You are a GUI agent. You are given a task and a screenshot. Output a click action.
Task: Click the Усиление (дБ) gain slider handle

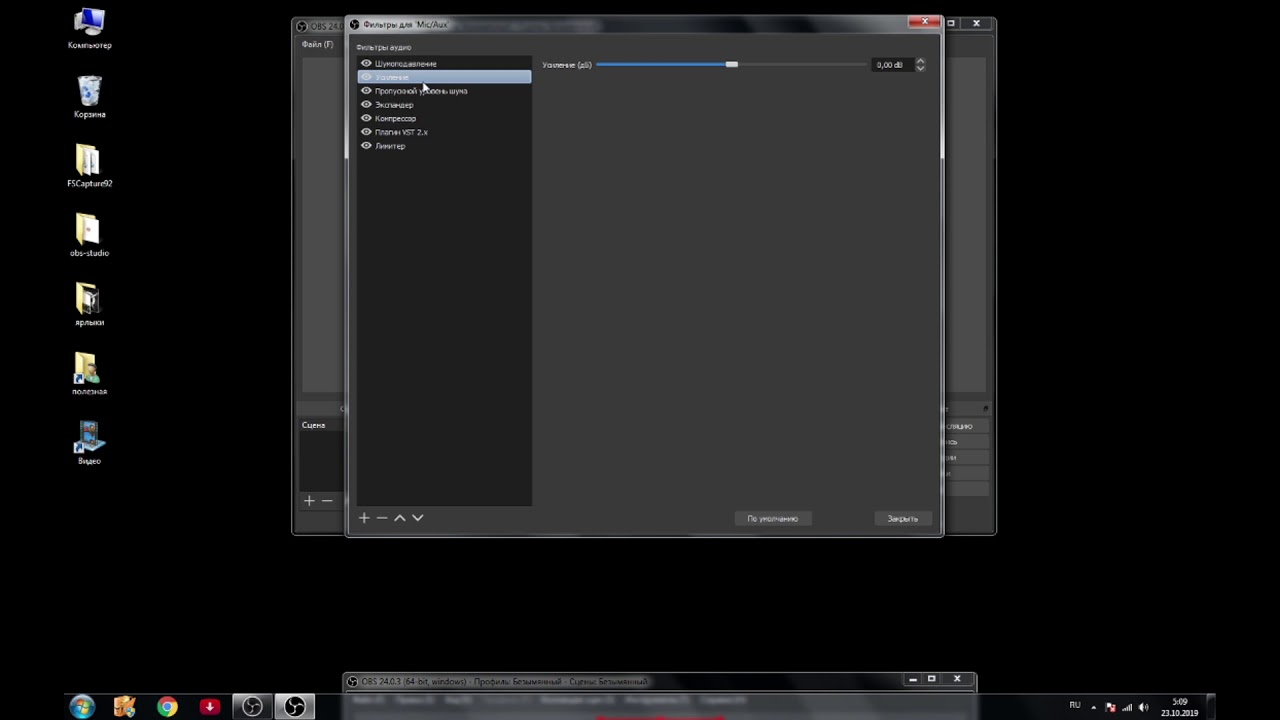click(x=732, y=65)
